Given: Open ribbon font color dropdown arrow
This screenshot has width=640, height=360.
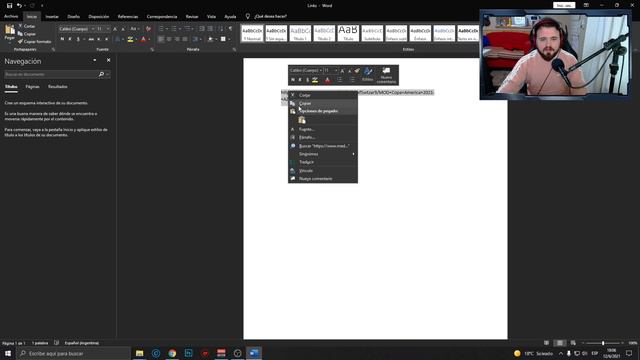Looking at the screenshot, I should (x=149, y=39).
